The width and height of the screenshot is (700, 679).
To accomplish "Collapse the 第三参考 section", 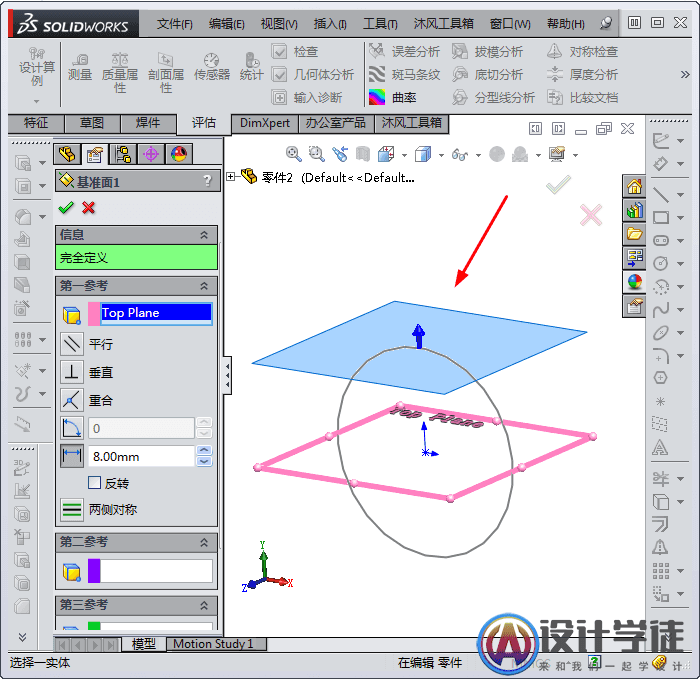I will (x=204, y=605).
